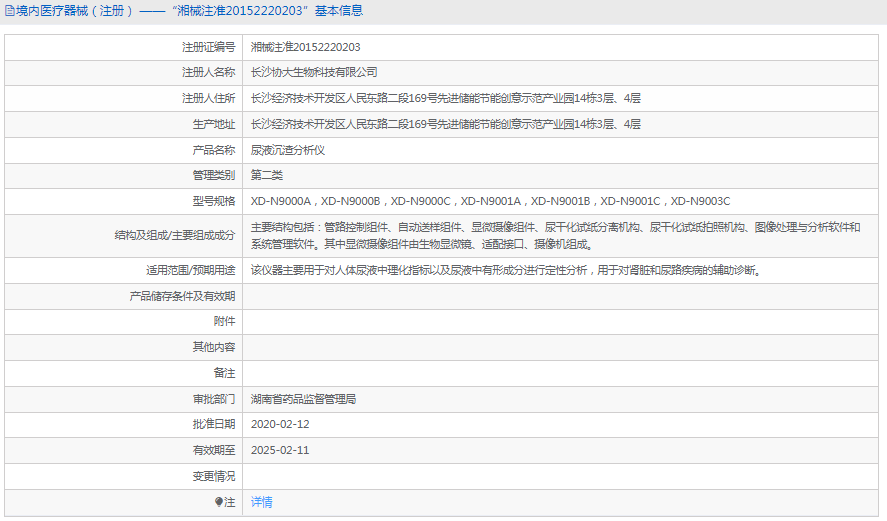The image size is (887, 521).
Task: Click the 变更情况 row label
Action: pyautogui.click(x=214, y=476)
